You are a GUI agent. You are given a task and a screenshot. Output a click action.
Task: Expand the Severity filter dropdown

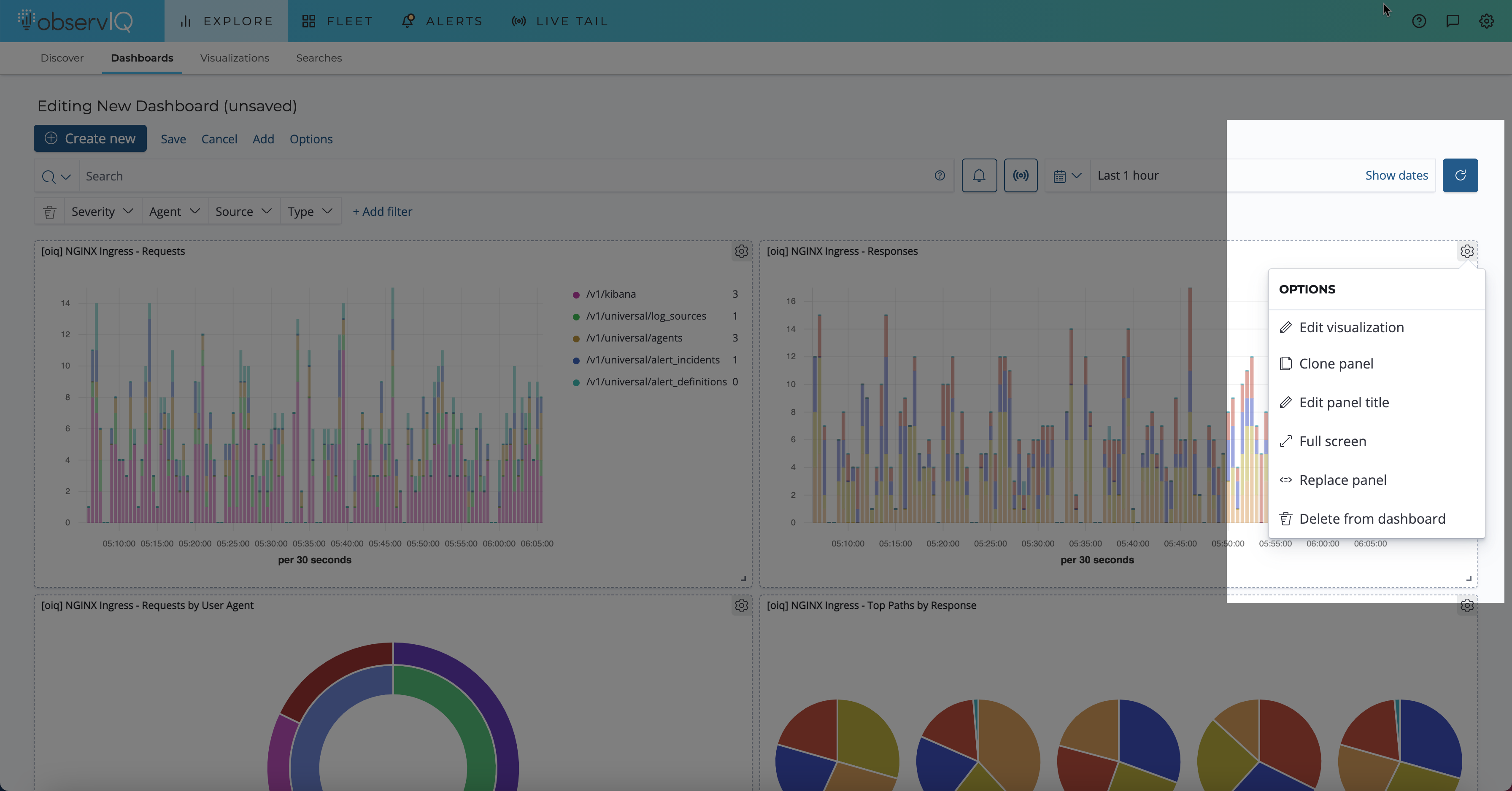102,212
